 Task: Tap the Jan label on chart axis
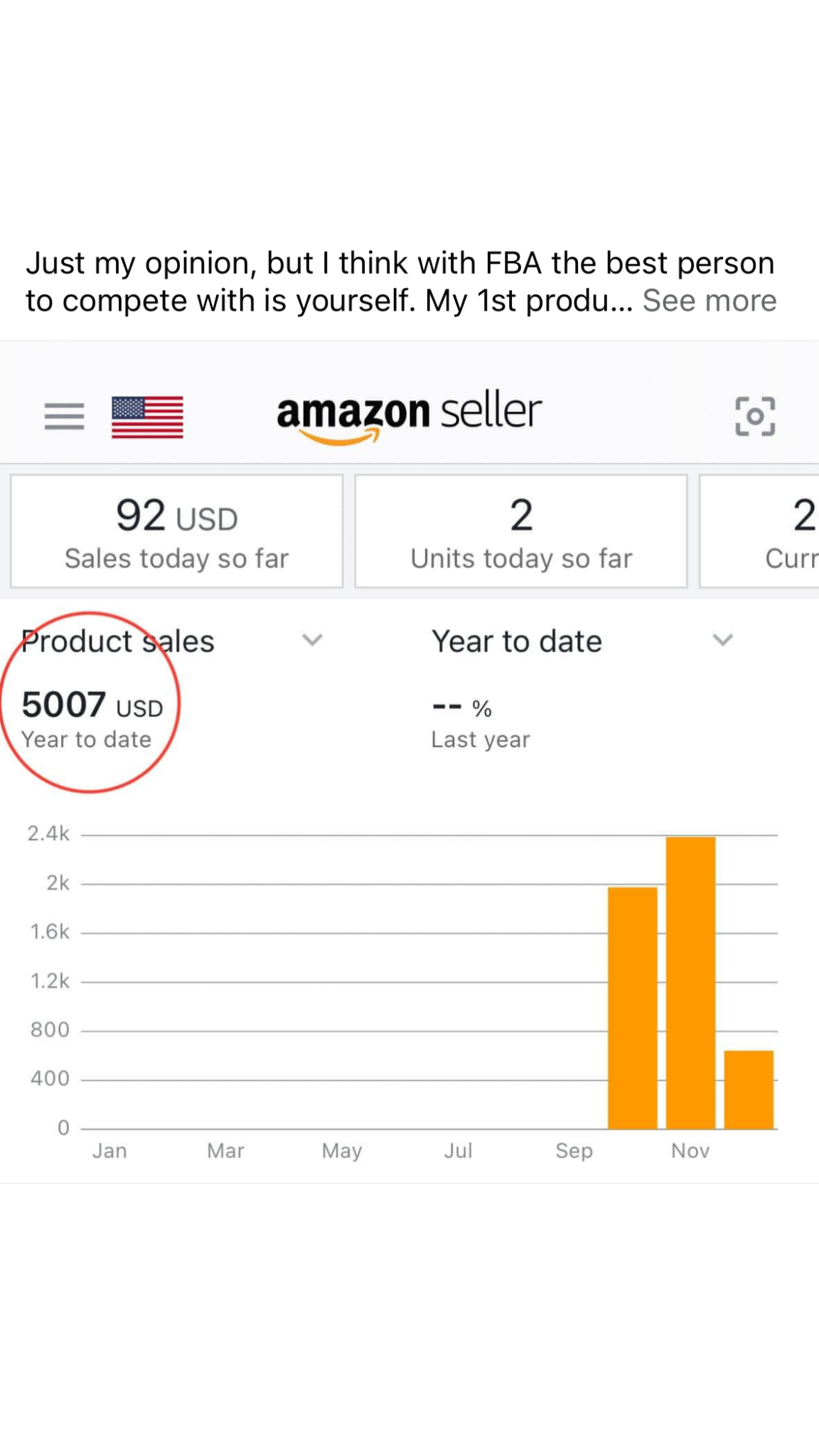tap(109, 1151)
